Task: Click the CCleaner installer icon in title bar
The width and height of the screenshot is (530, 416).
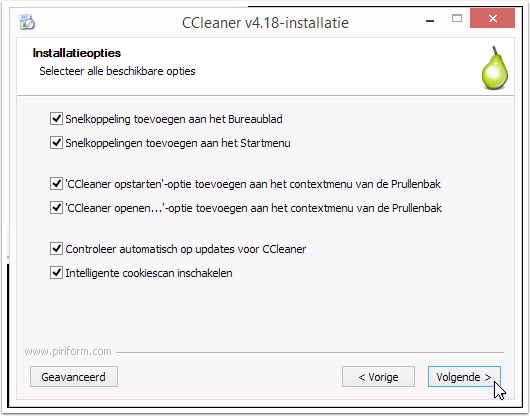Action: tap(27, 22)
